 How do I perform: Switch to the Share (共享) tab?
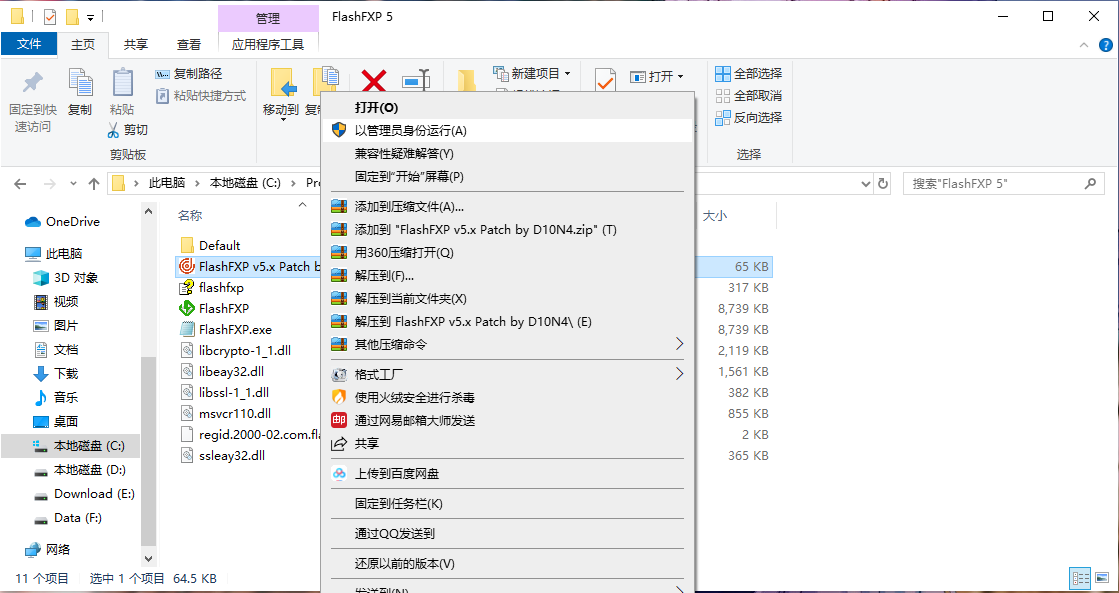[x=136, y=44]
